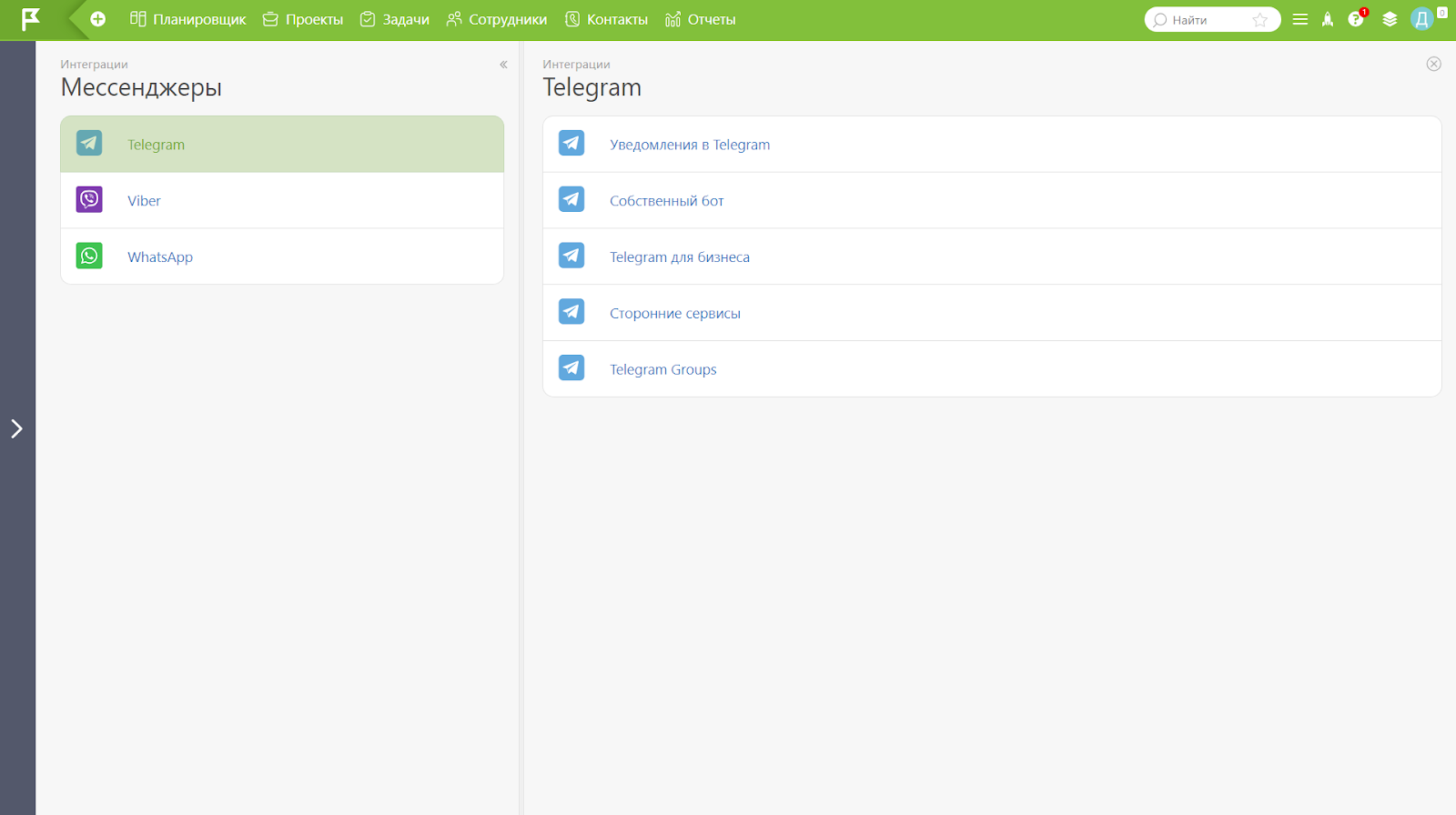Select Viber in the messengers list
Screen dimensions: 1456x815
(x=282, y=200)
